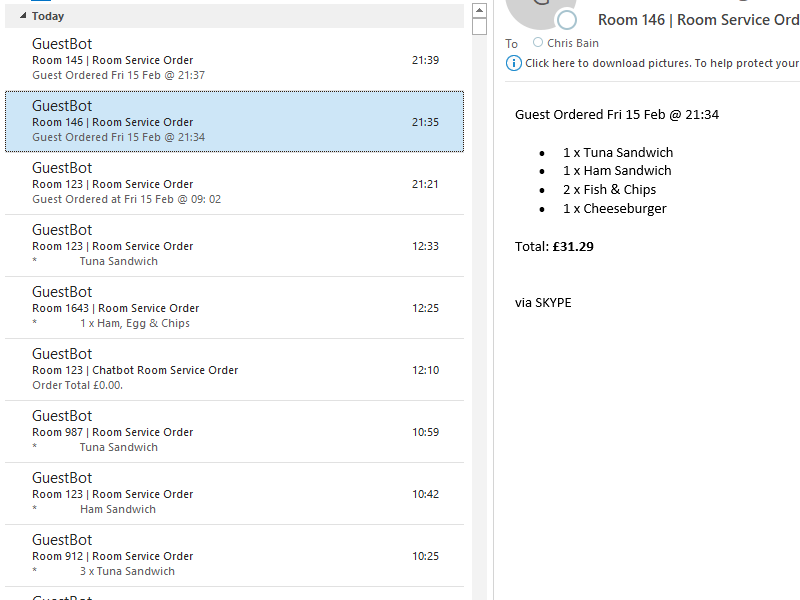Screen dimensions: 800x600
Task: Open the Room 987 Room Service Order email
Action: coord(234,432)
